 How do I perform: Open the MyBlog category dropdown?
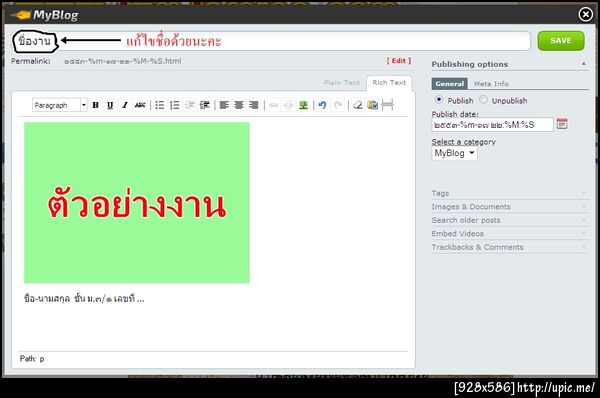(x=455, y=153)
